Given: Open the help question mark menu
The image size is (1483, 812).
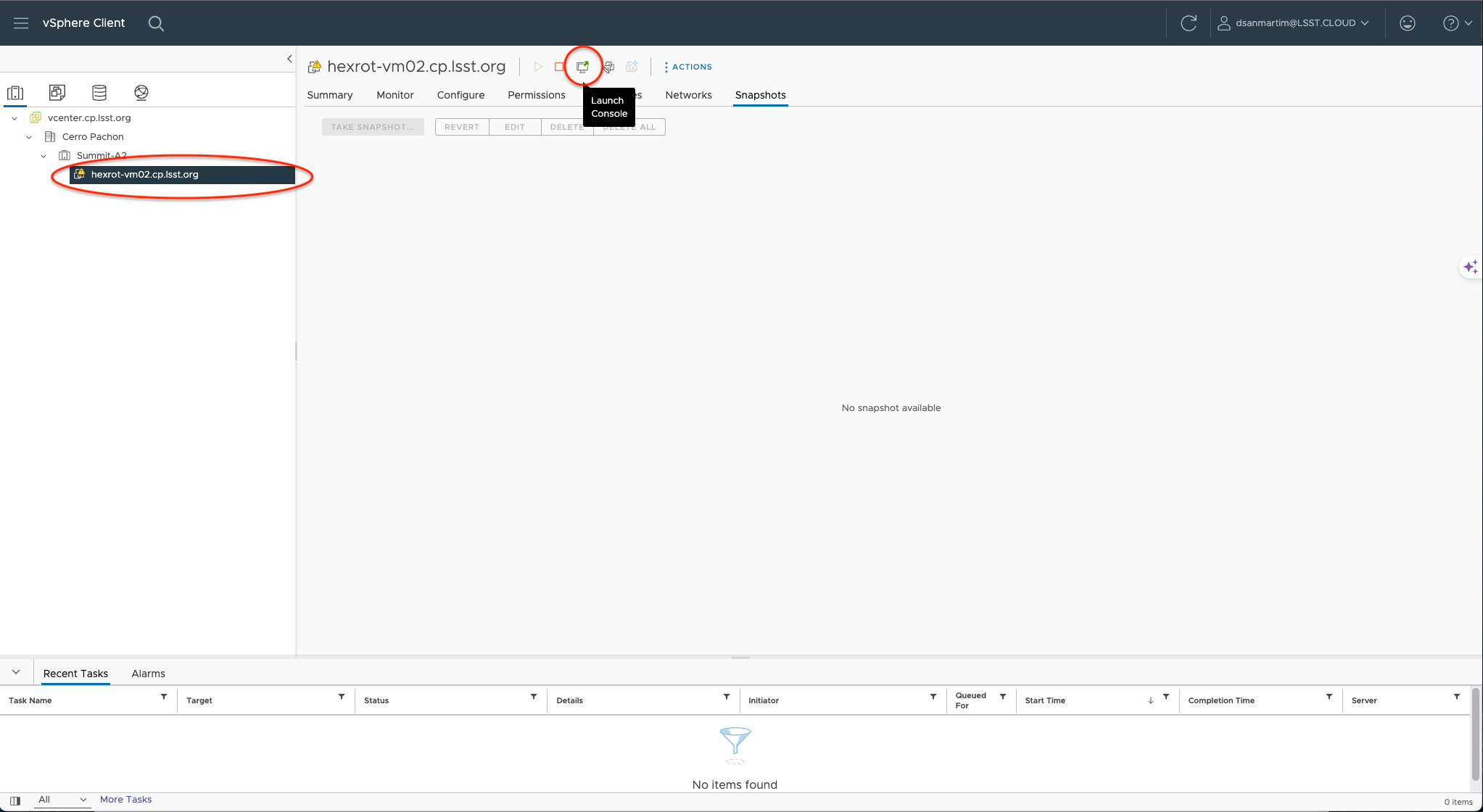Looking at the screenshot, I should 1458,23.
